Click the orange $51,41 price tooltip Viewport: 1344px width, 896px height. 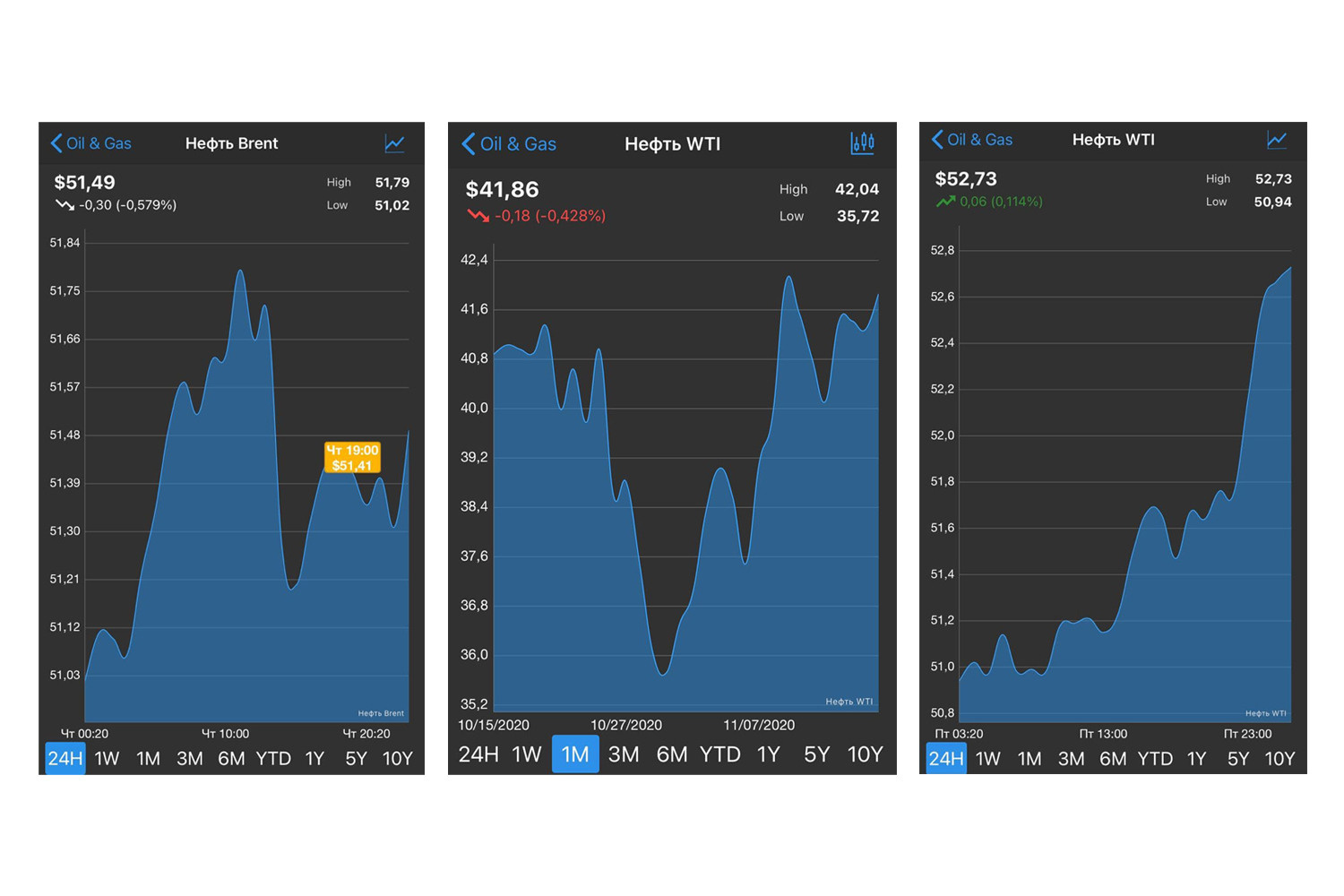coord(352,458)
